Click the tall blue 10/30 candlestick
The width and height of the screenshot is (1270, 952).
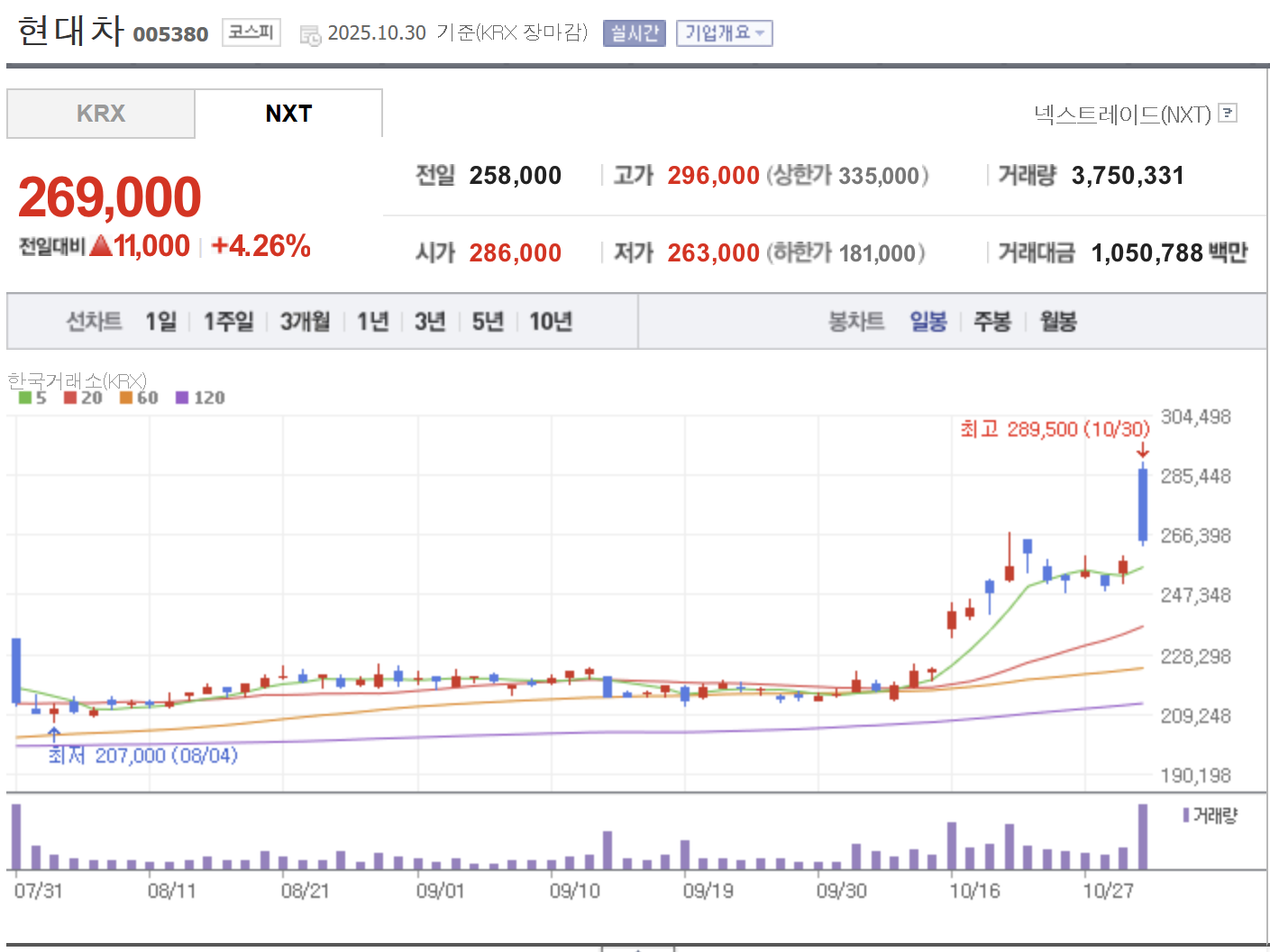(x=1143, y=505)
